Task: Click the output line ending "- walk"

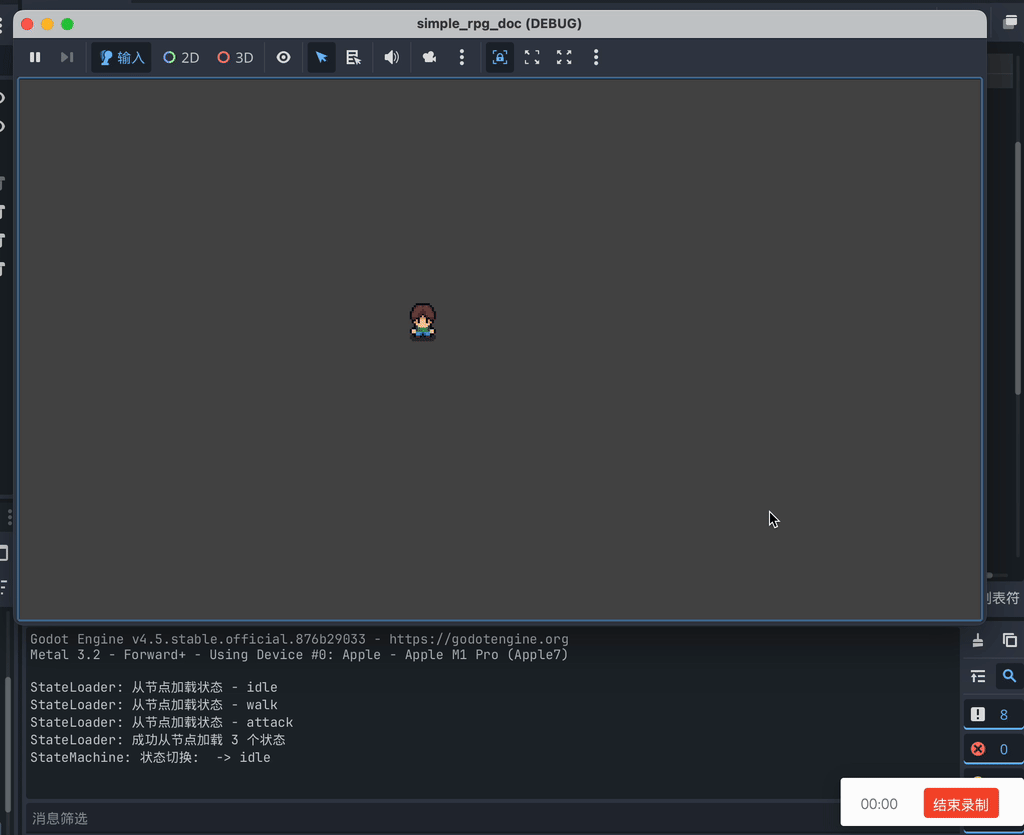Action: (x=153, y=705)
